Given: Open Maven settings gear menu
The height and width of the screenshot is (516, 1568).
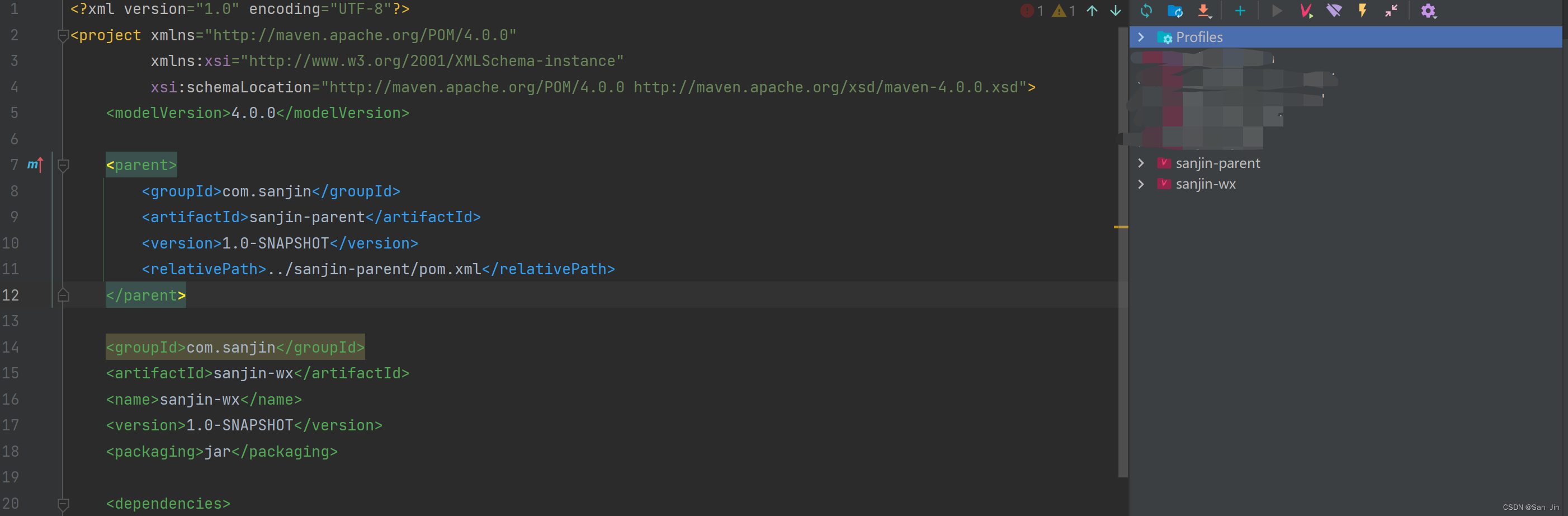Looking at the screenshot, I should (x=1428, y=11).
